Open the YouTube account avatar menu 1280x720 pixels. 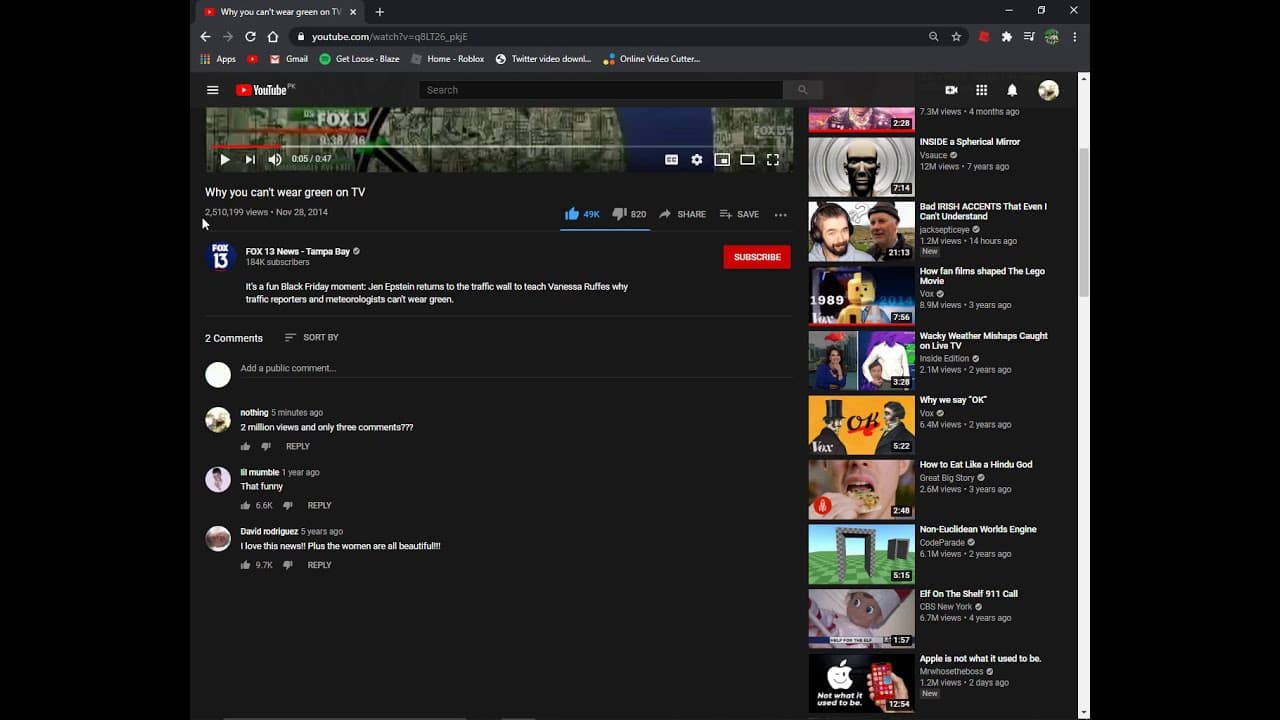(1048, 90)
